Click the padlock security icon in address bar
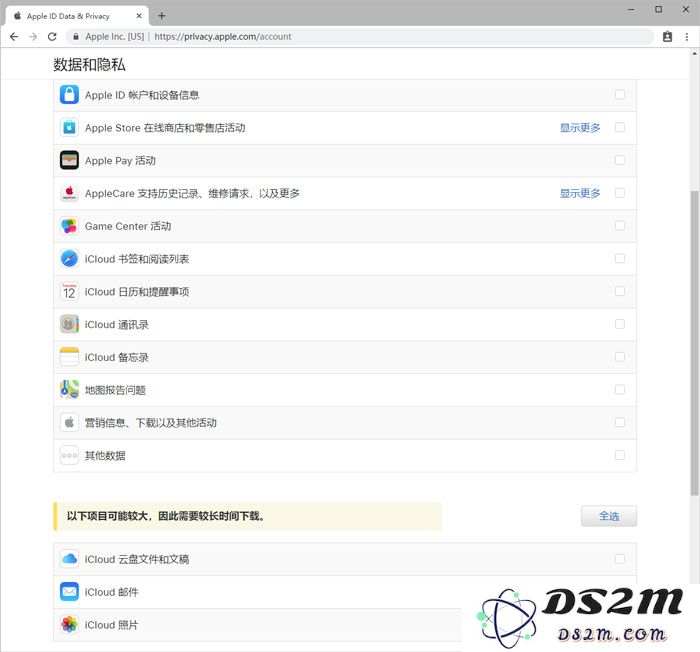This screenshot has height=652, width=700. (x=76, y=37)
